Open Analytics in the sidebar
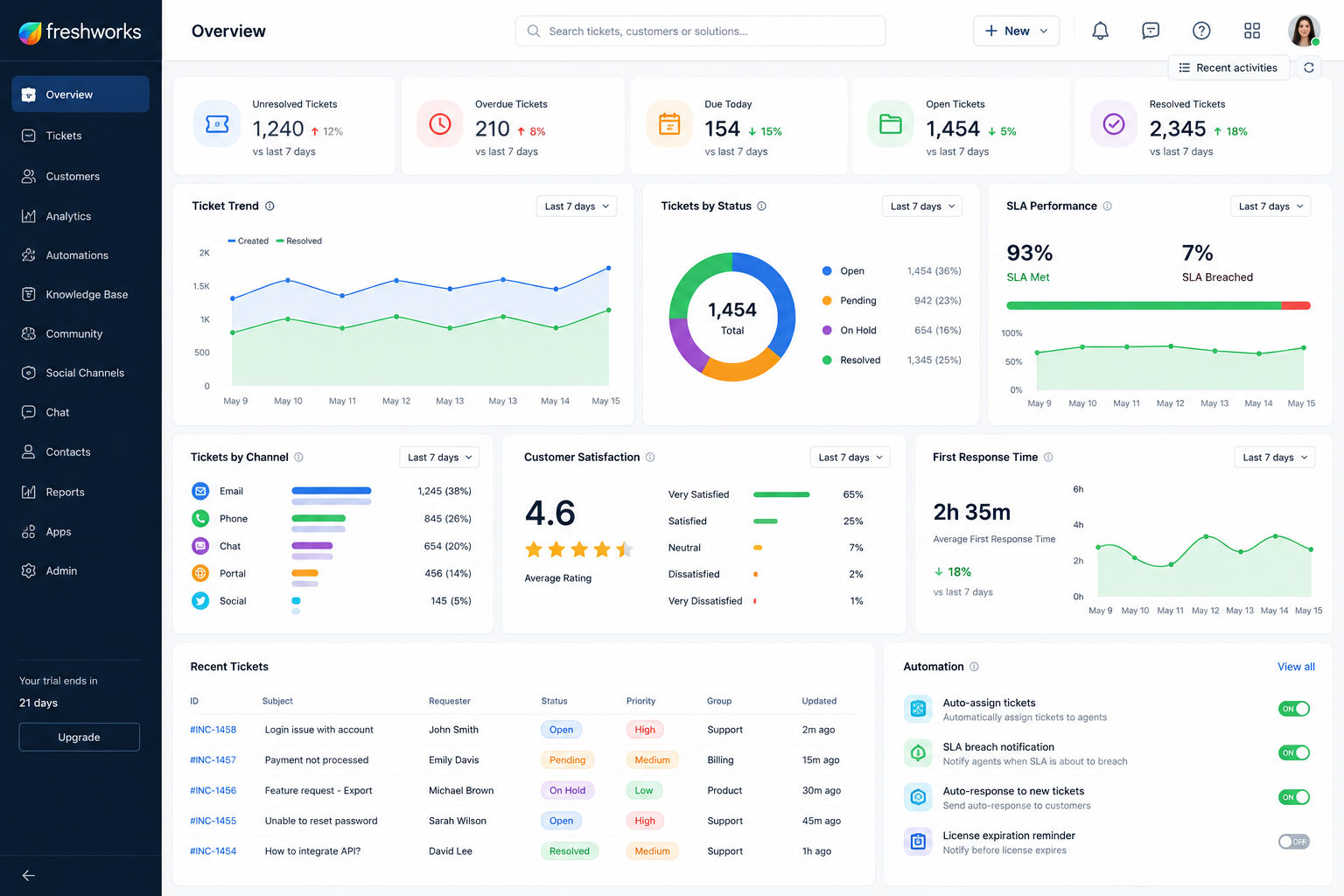This screenshot has width=1344, height=896. click(80, 216)
